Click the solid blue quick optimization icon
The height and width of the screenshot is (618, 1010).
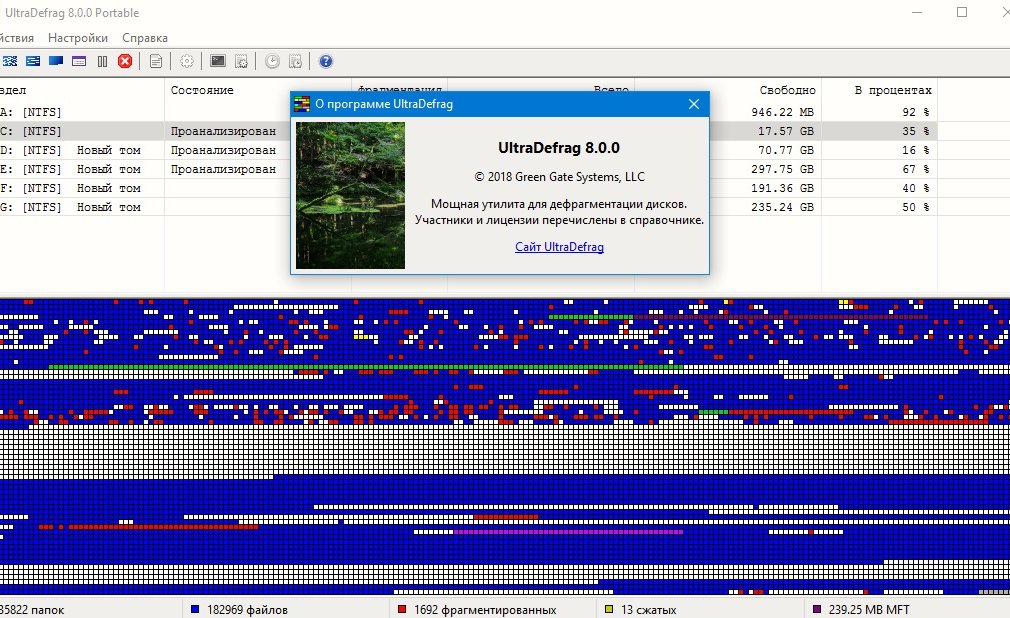56,61
